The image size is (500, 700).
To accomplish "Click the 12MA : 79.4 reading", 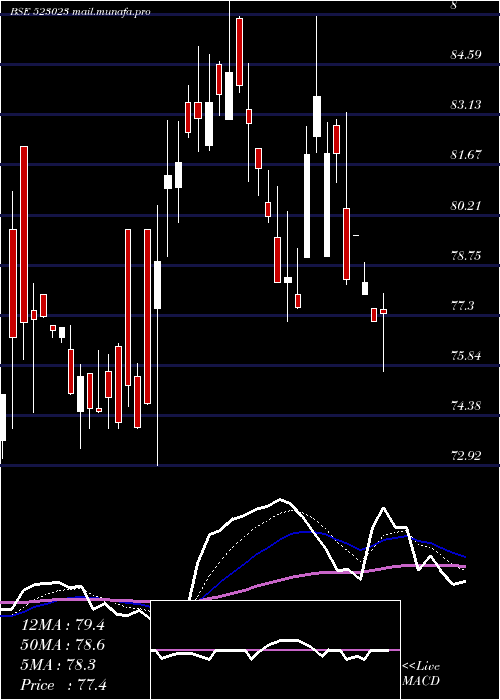I will 63,625.
